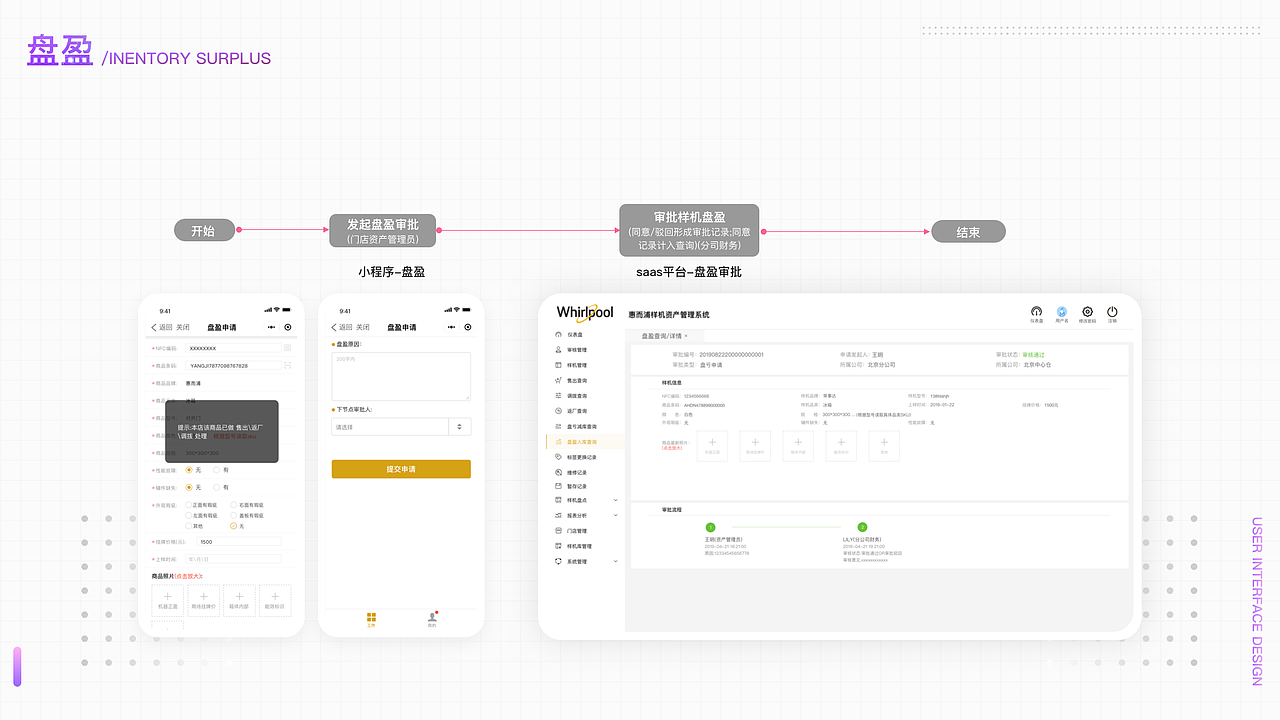
Task: Open 样机库管理 in the sidebar
Action: tap(572, 546)
